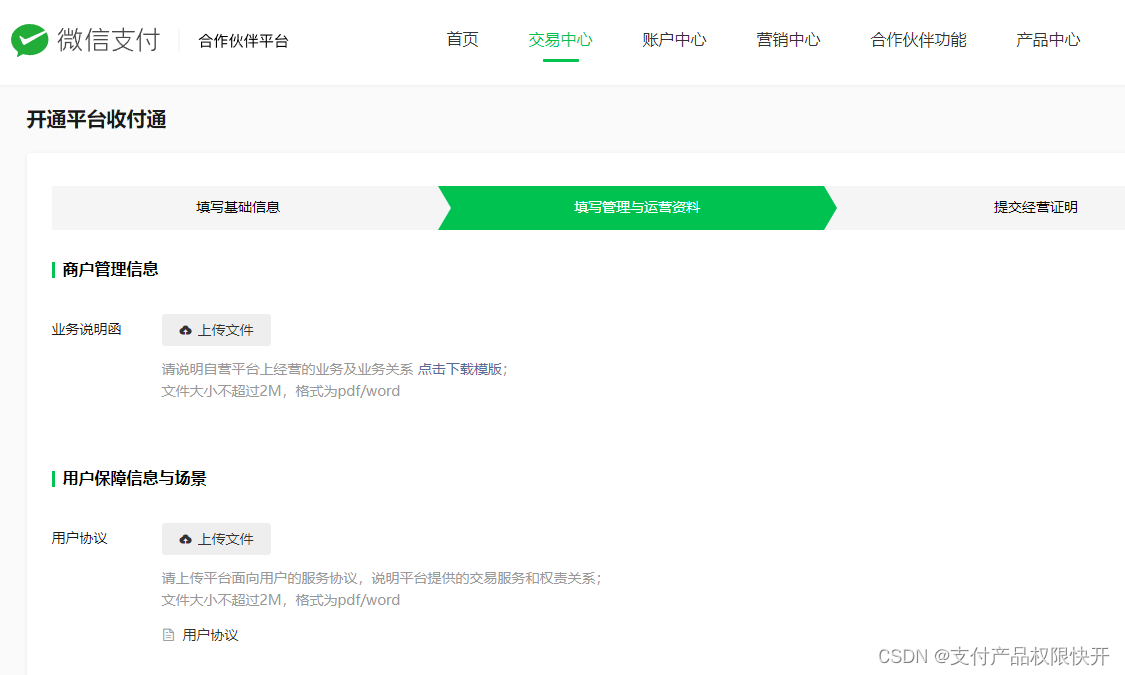The width and height of the screenshot is (1125, 675).
Task: Click the cloud upload icon beside 用户协议
Action: tap(185, 539)
